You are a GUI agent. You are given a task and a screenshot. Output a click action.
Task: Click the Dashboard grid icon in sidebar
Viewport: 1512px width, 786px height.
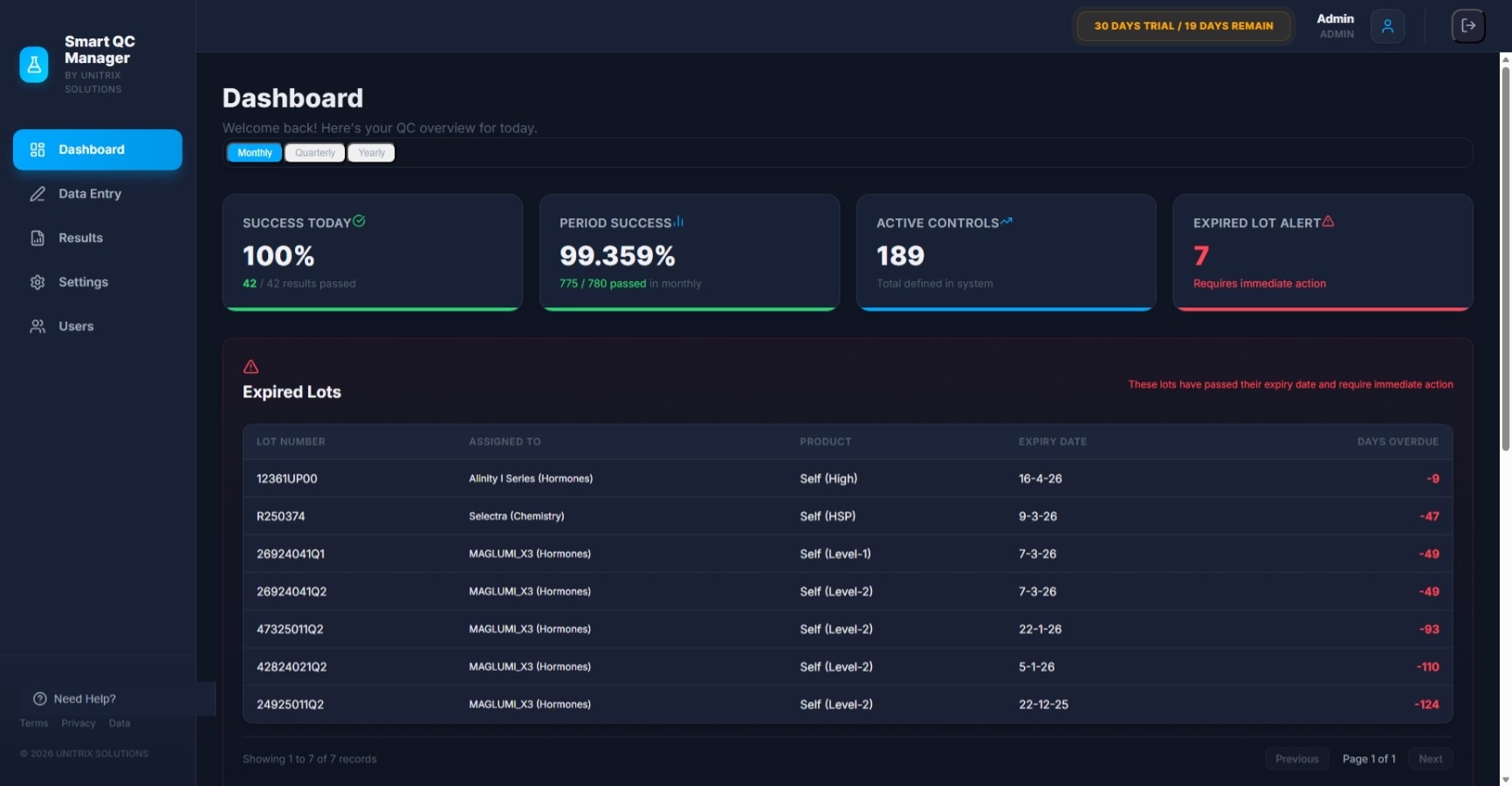click(x=38, y=149)
